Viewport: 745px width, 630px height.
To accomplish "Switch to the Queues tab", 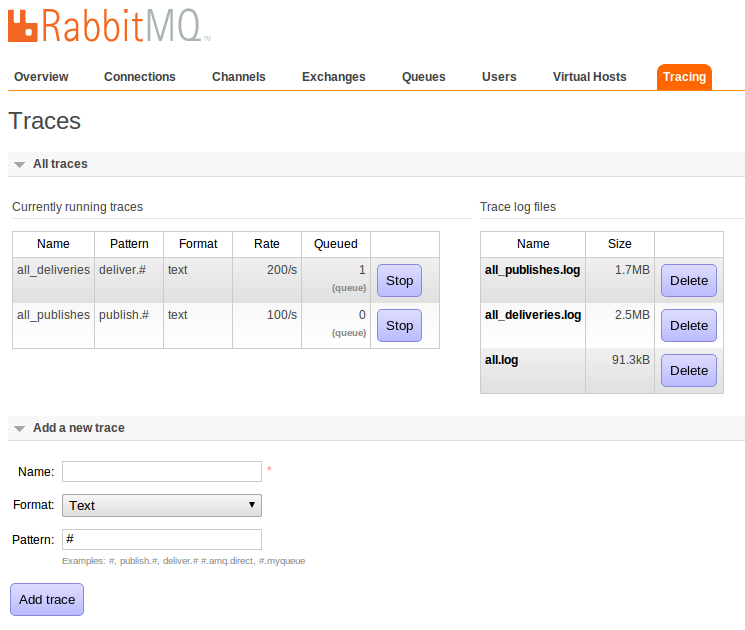I will tap(423, 77).
